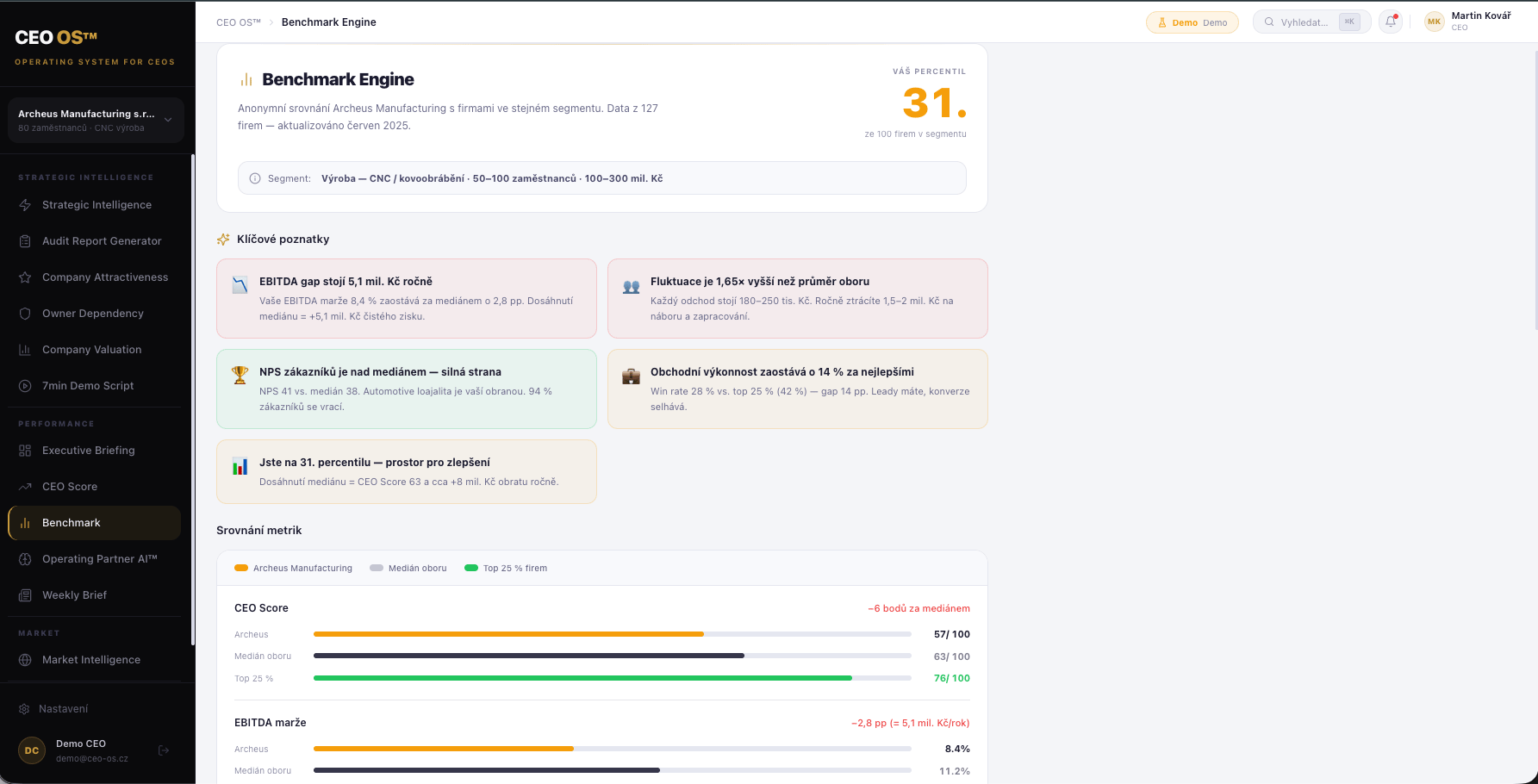Select Benchmark menu item
This screenshot has width=1538, height=784.
(x=95, y=523)
